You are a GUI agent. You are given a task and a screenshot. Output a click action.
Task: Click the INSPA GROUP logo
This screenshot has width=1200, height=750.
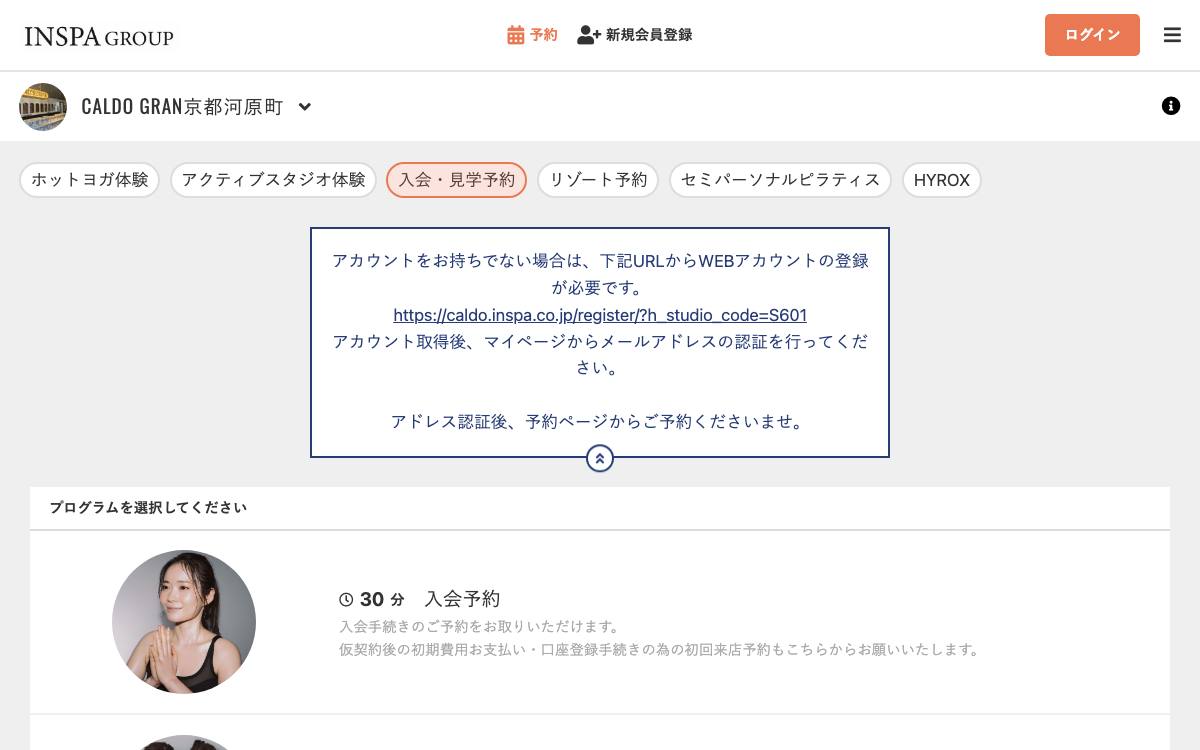99,37
